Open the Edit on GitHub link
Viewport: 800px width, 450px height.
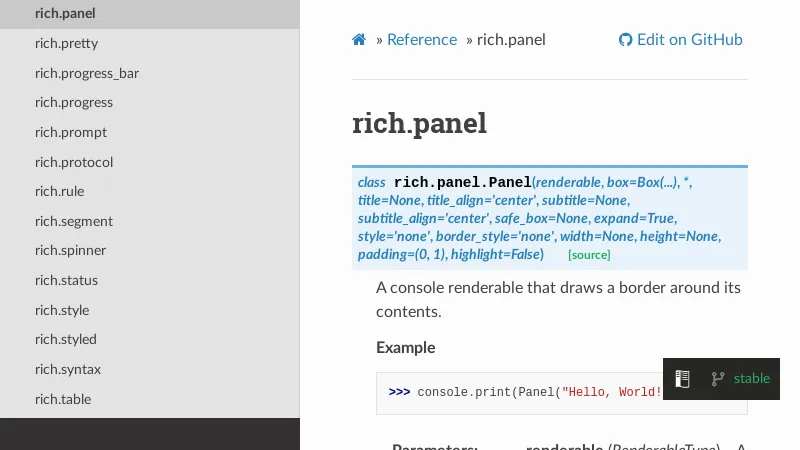[x=689, y=40]
